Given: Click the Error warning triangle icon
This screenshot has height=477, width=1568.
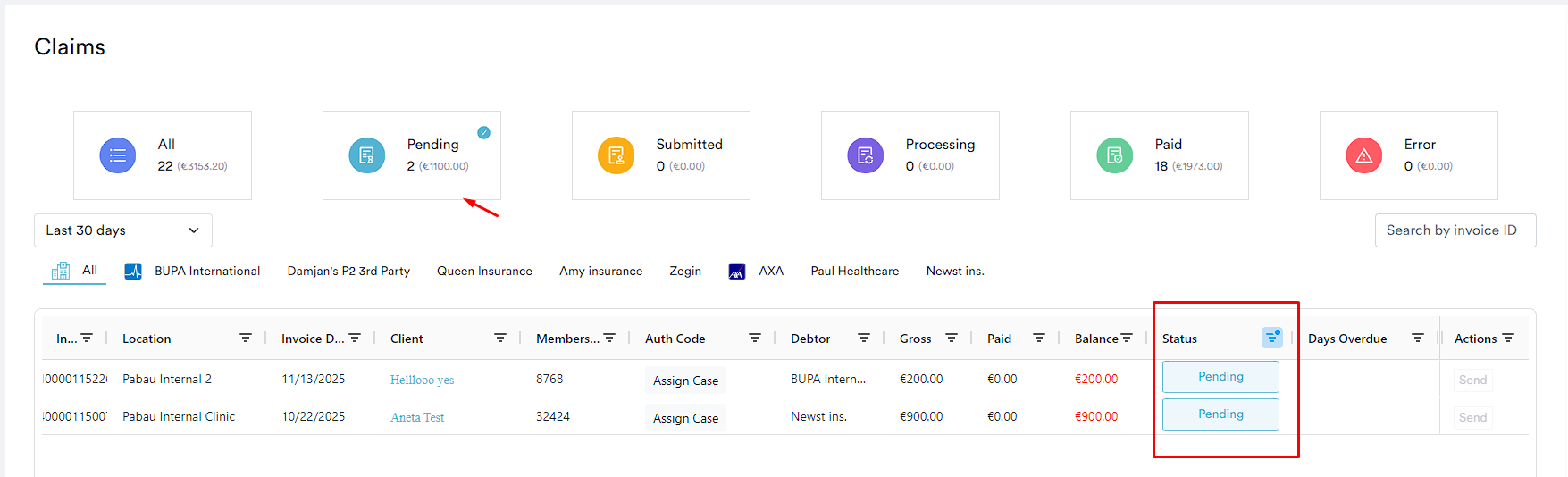Looking at the screenshot, I should coord(1363,155).
